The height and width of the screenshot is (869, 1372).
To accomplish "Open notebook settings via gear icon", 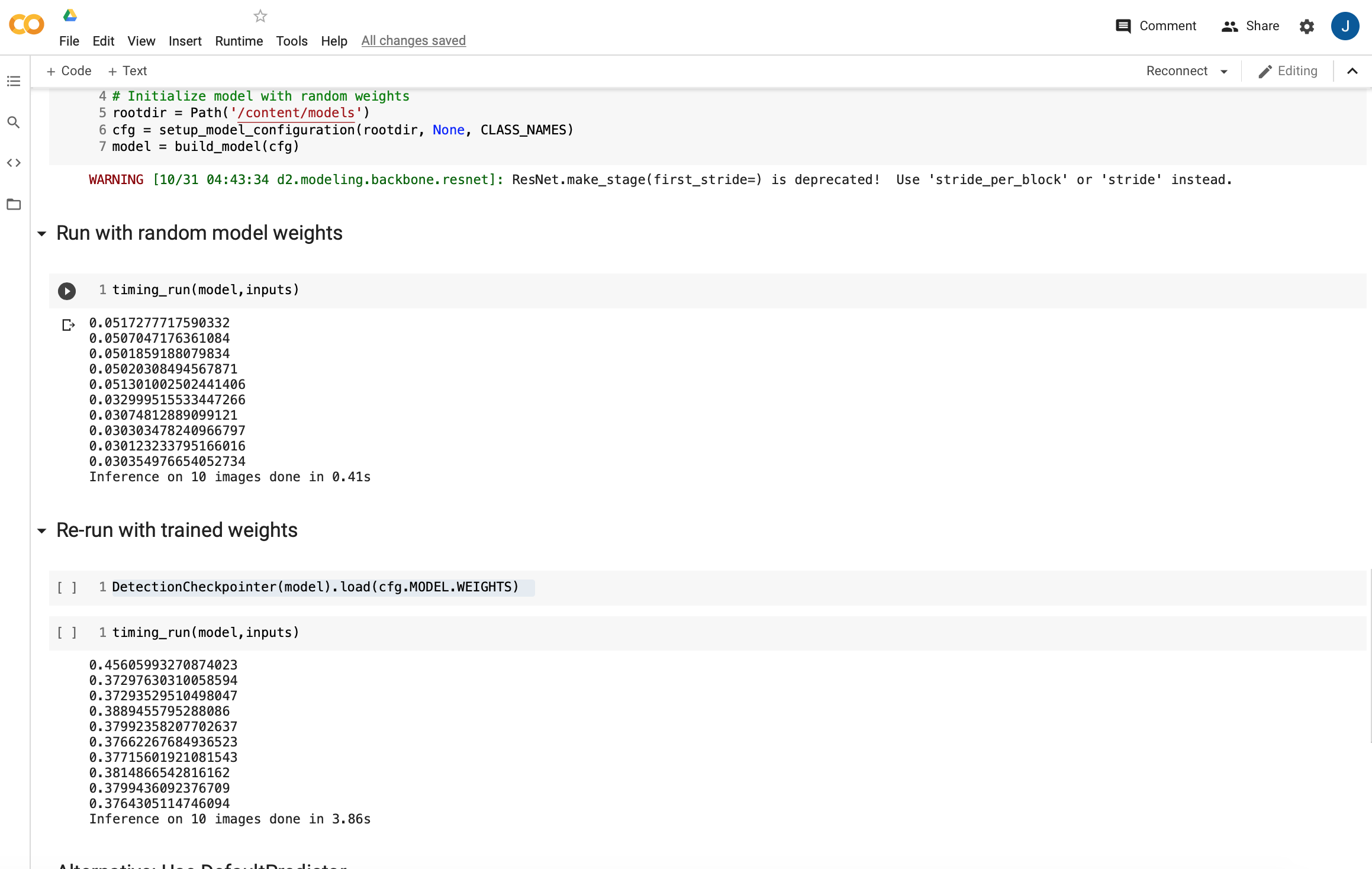I will pos(1307,26).
